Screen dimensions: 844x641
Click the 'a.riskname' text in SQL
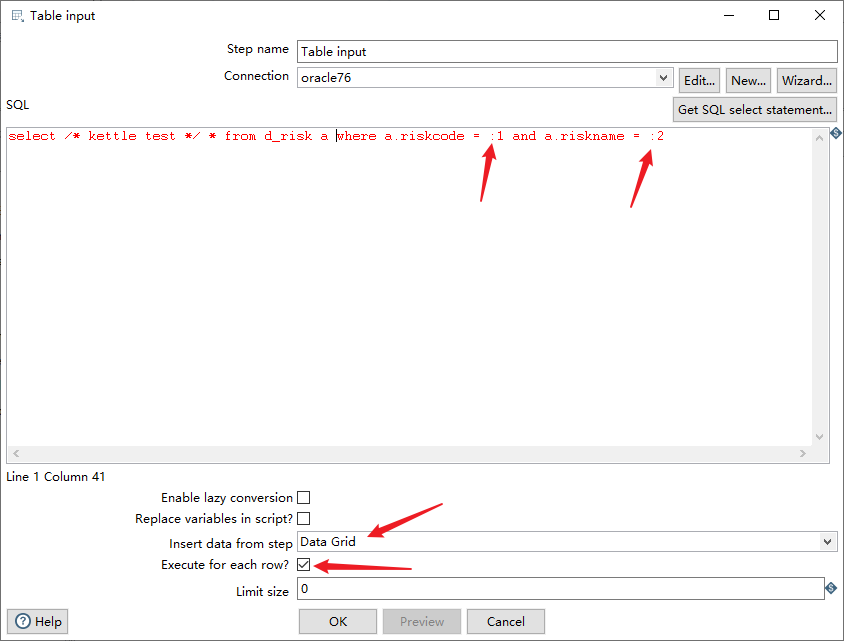[584, 136]
